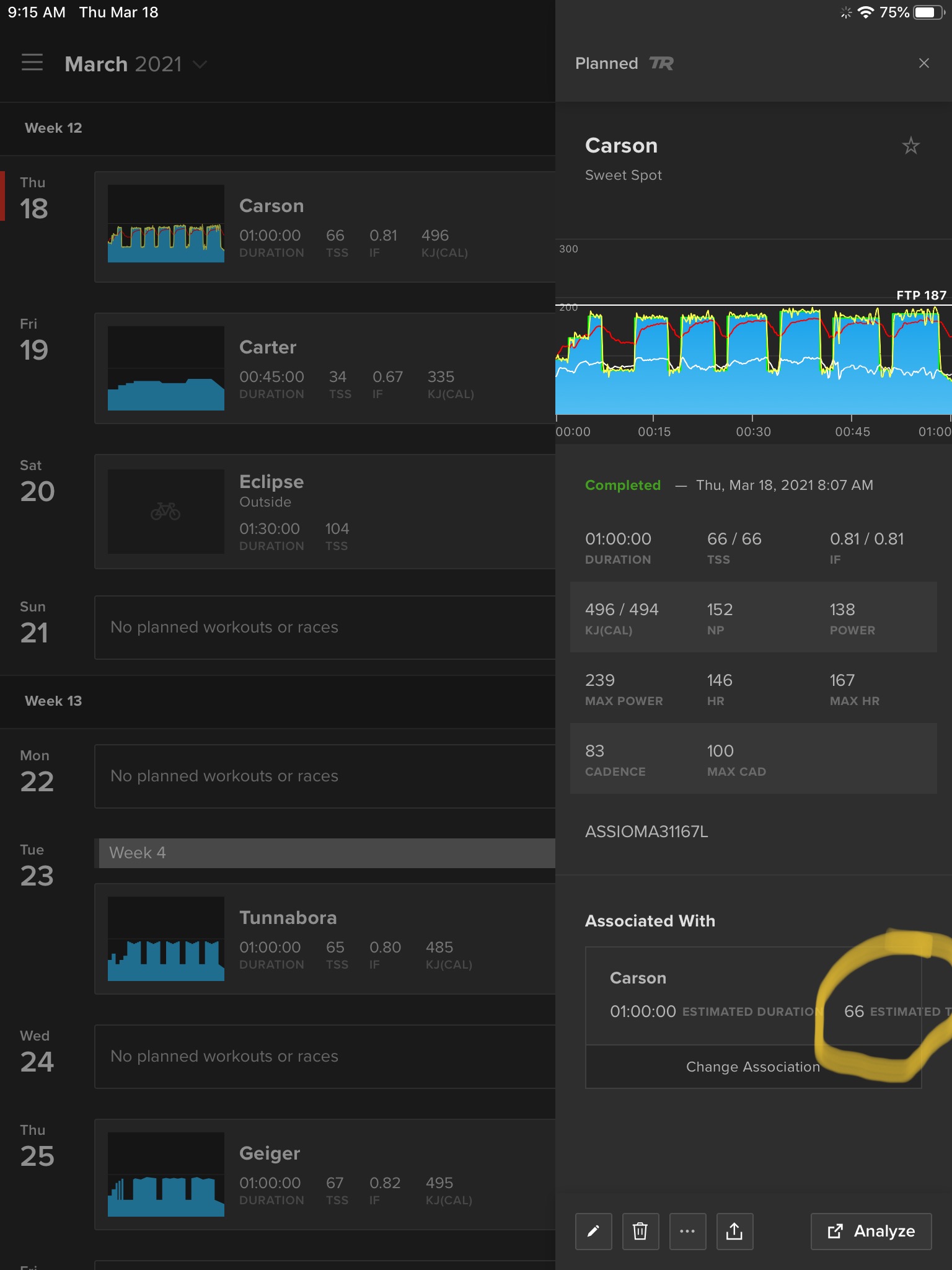
Task: Open the Geiger workout chart thumbnail
Action: pyautogui.click(x=166, y=1174)
